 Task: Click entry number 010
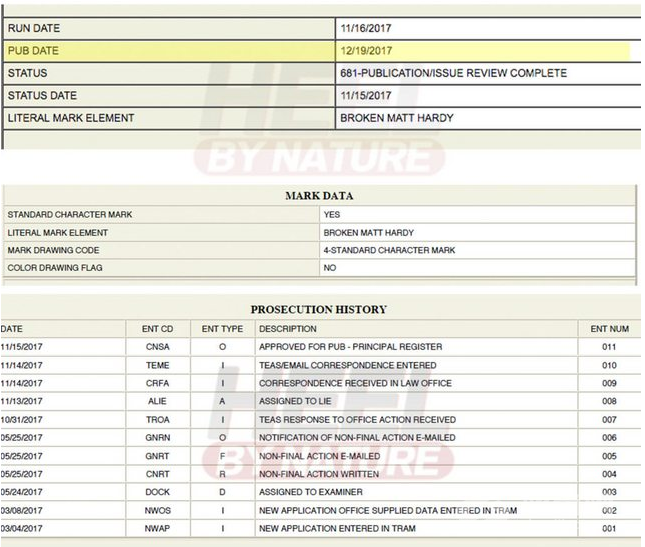[609, 365]
